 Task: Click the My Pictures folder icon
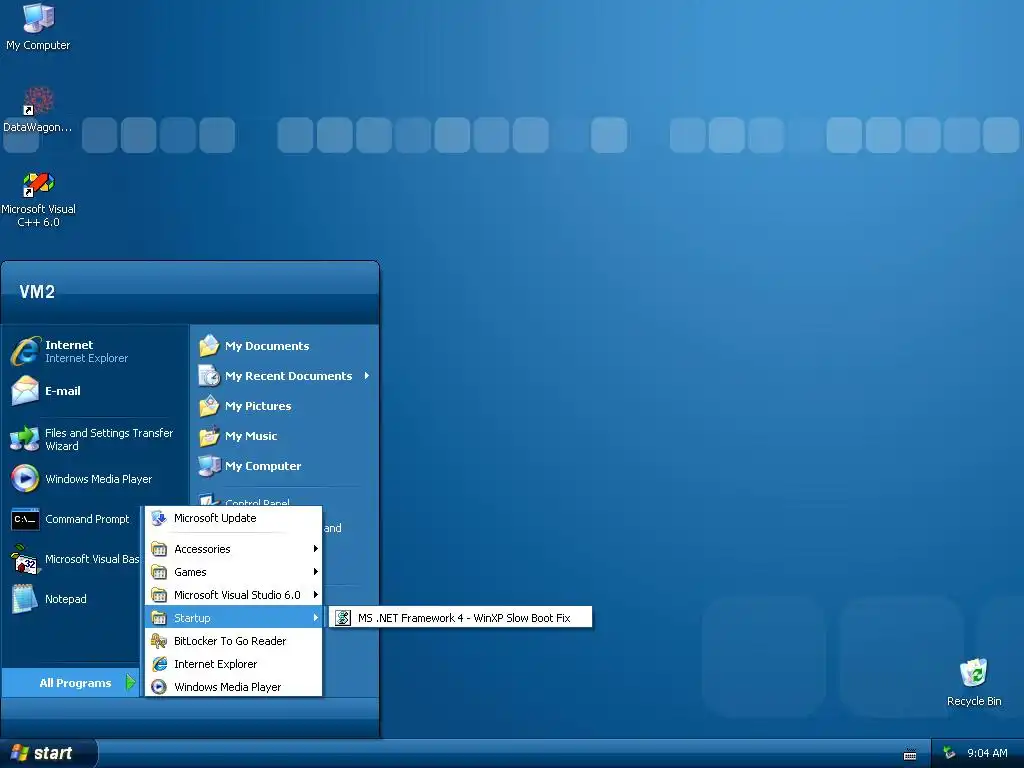209,406
